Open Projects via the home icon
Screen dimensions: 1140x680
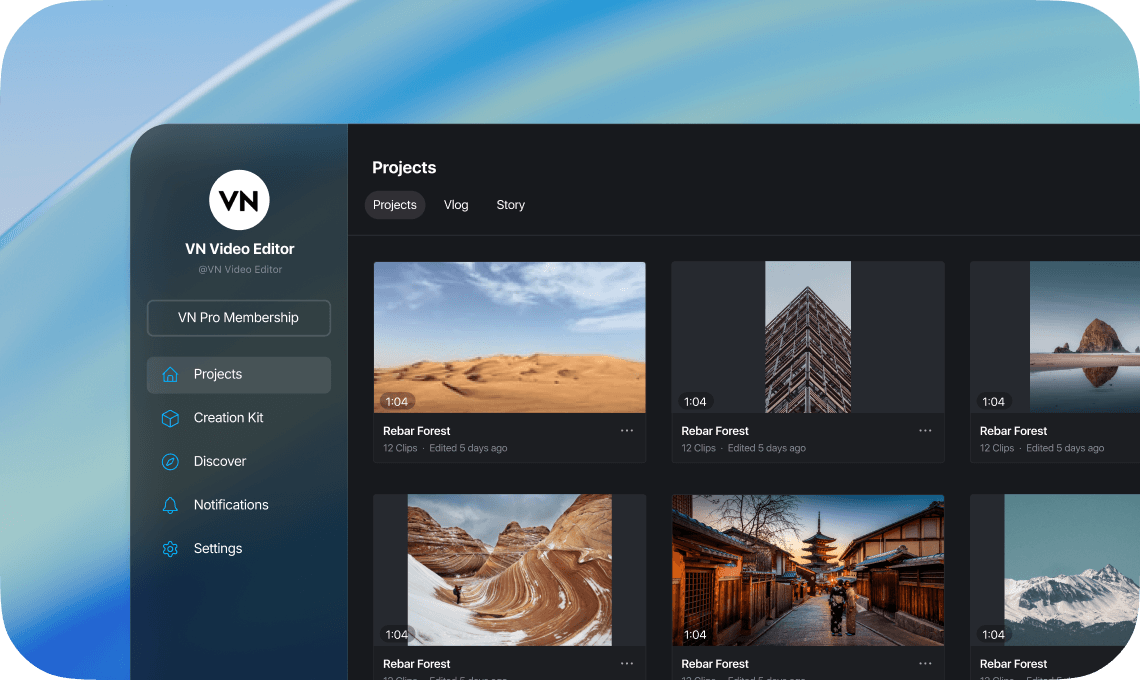170,375
